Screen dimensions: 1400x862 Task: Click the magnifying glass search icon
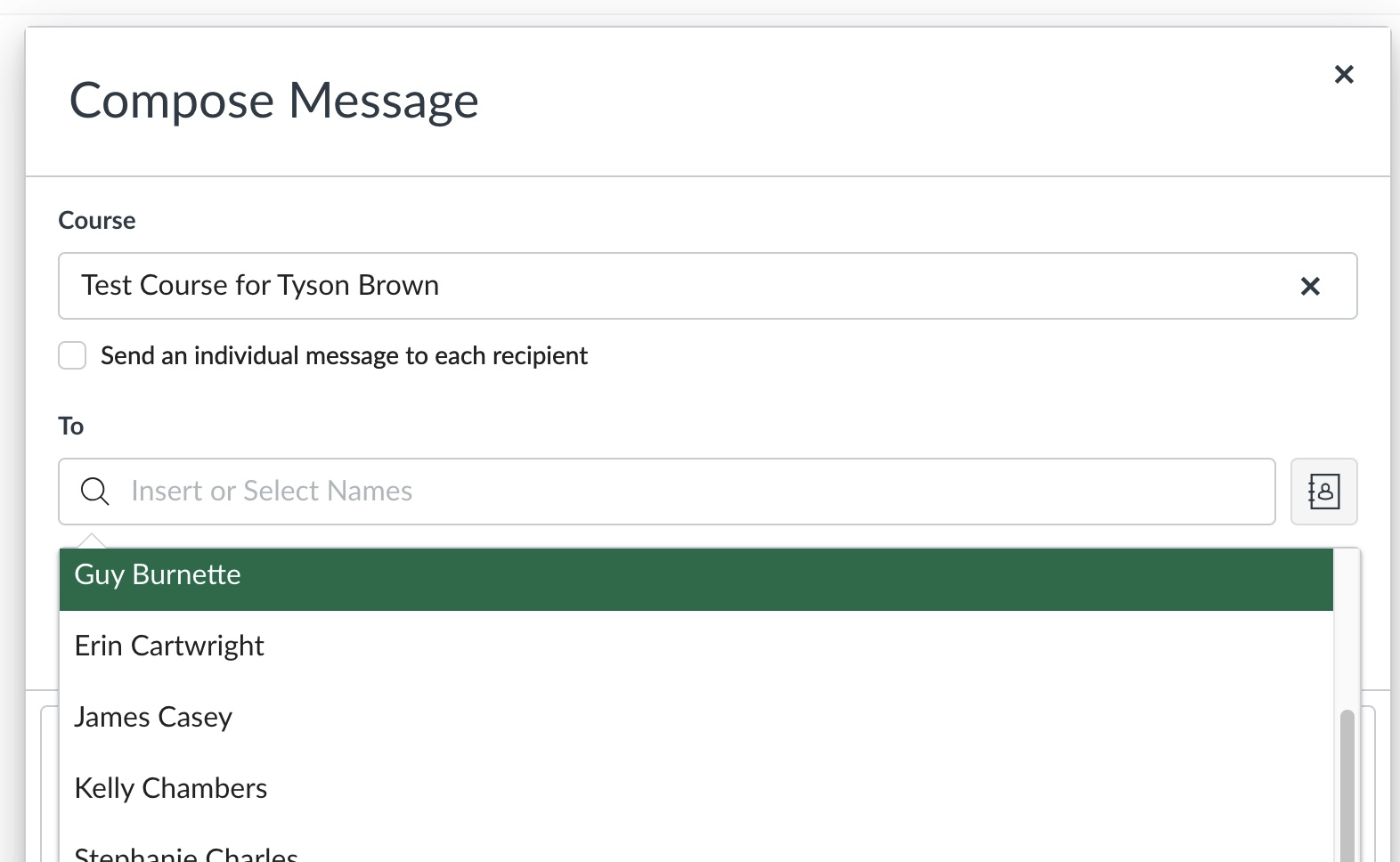pyautogui.click(x=94, y=492)
